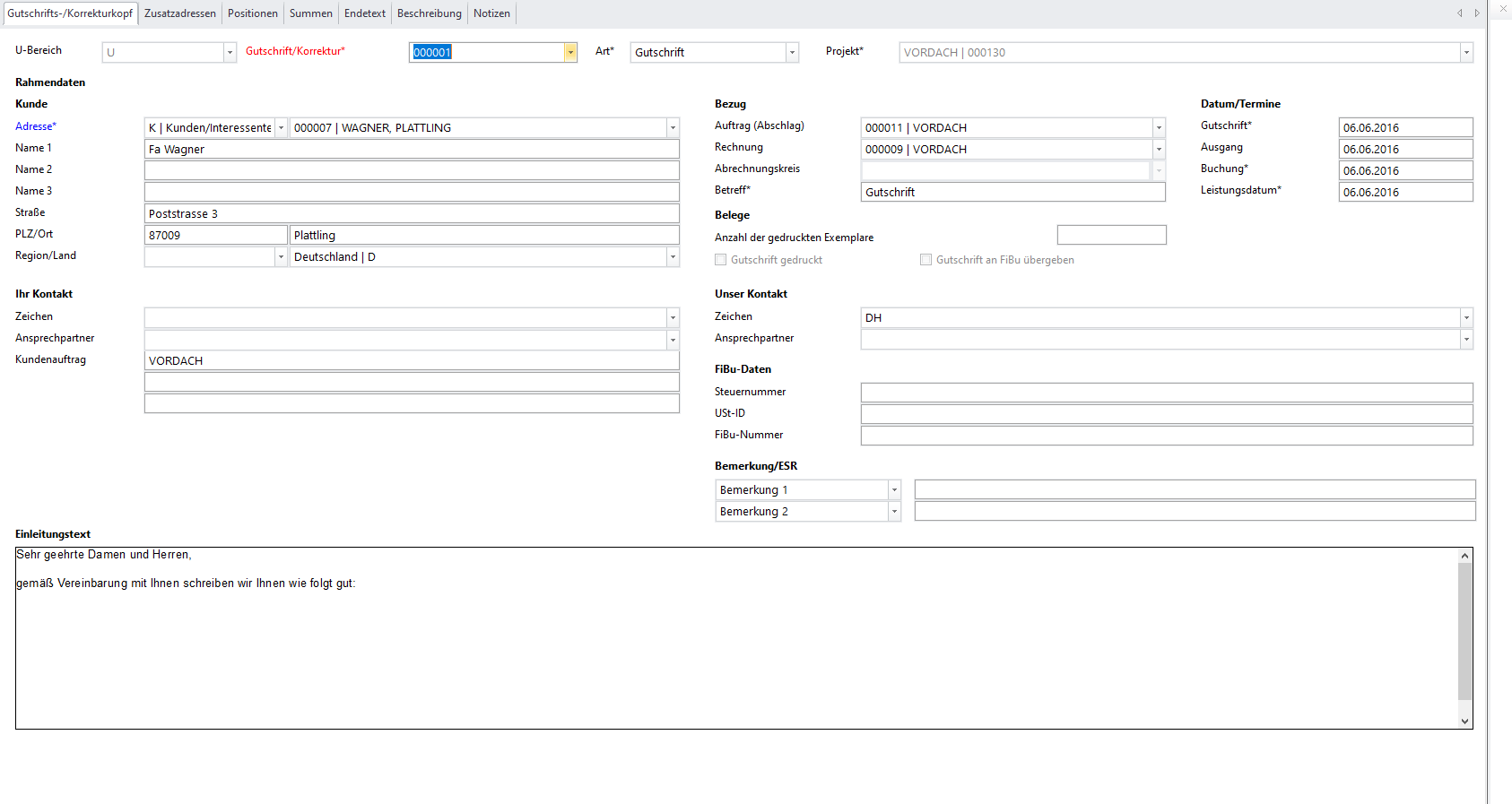The image size is (1512, 804).
Task: Open the Gutschrift/Korrektur number dropdown
Action: [x=570, y=53]
